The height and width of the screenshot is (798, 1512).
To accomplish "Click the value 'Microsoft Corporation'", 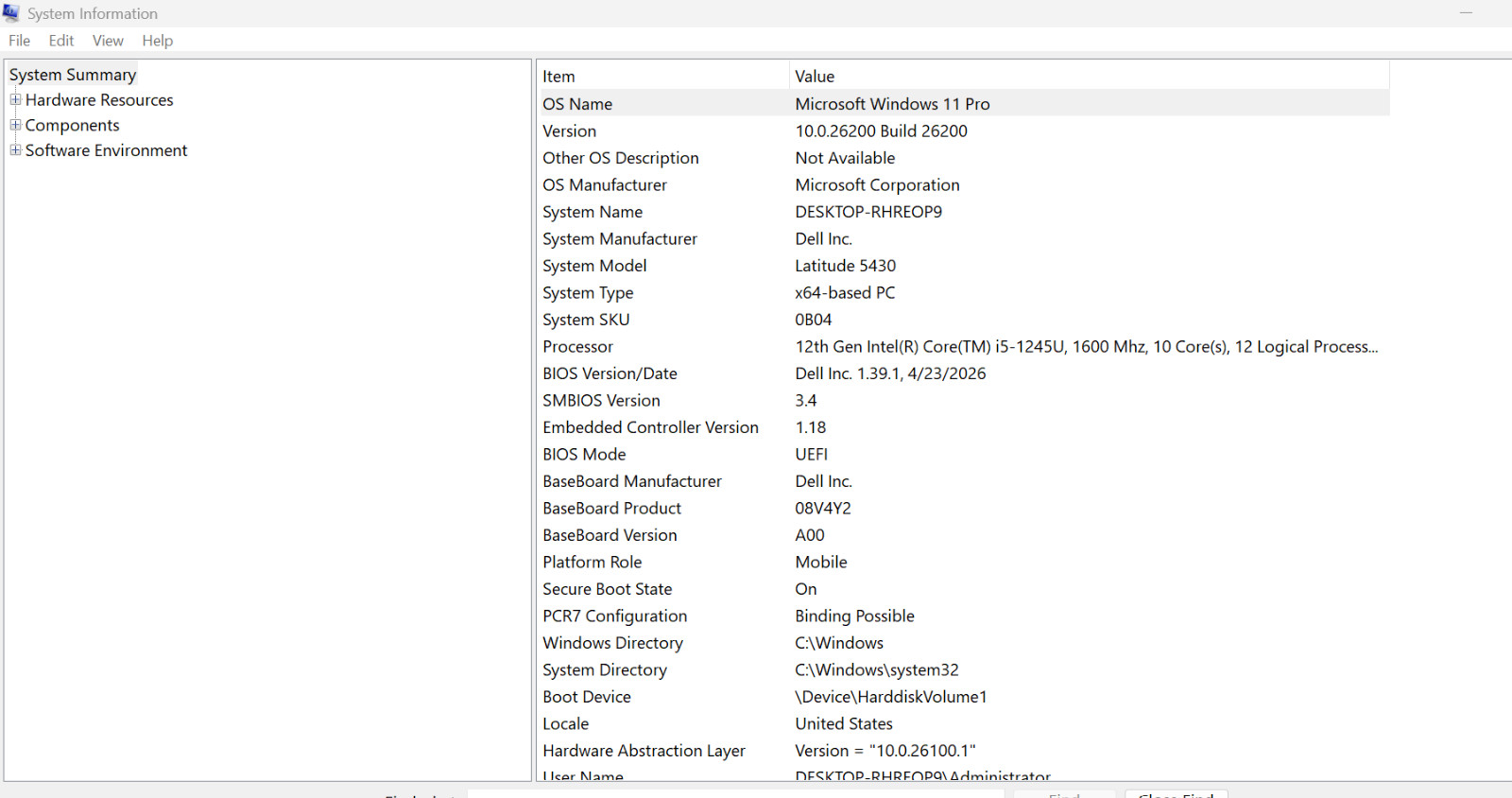I will click(877, 185).
